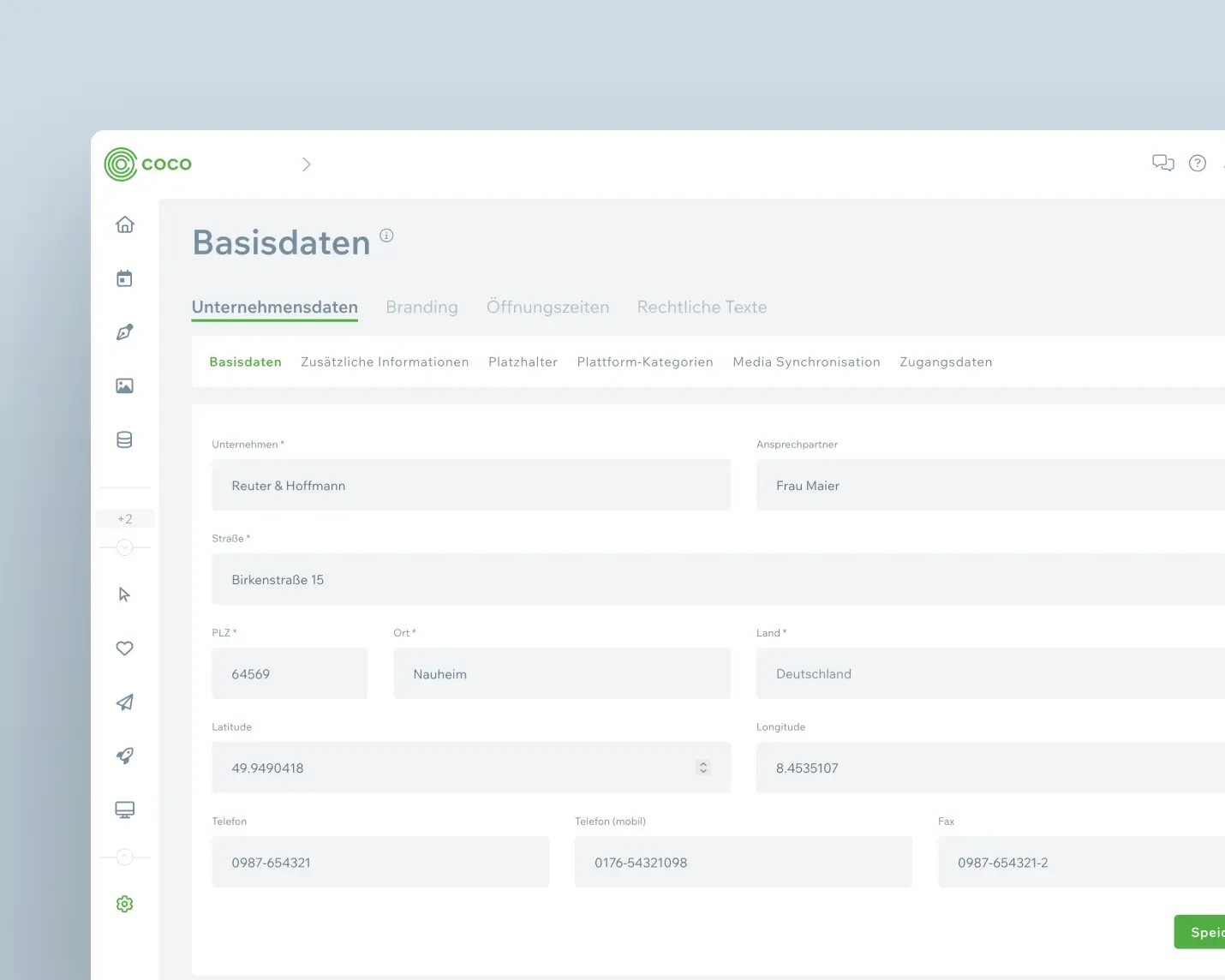This screenshot has height=980, width=1225.
Task: Click the green Speichern save button
Action: click(1200, 932)
